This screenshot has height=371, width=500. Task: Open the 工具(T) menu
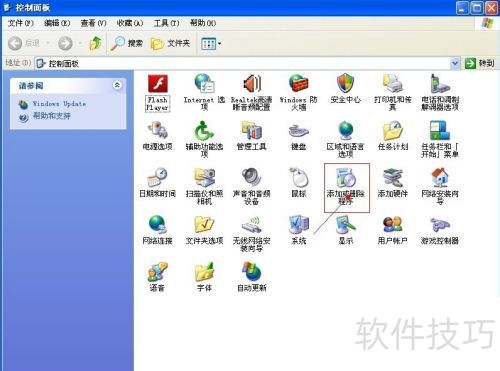click(166, 23)
